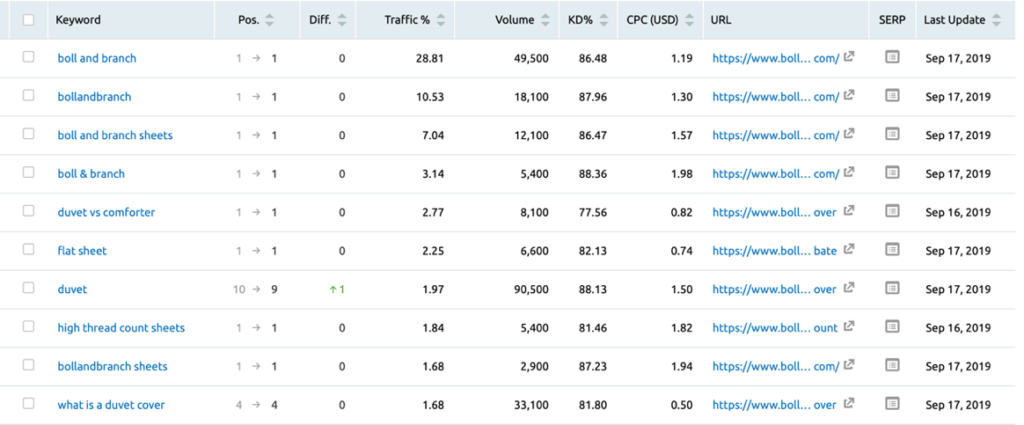Click external link icon in duvet vs comforter row
This screenshot has width=1024, height=425.
[849, 211]
